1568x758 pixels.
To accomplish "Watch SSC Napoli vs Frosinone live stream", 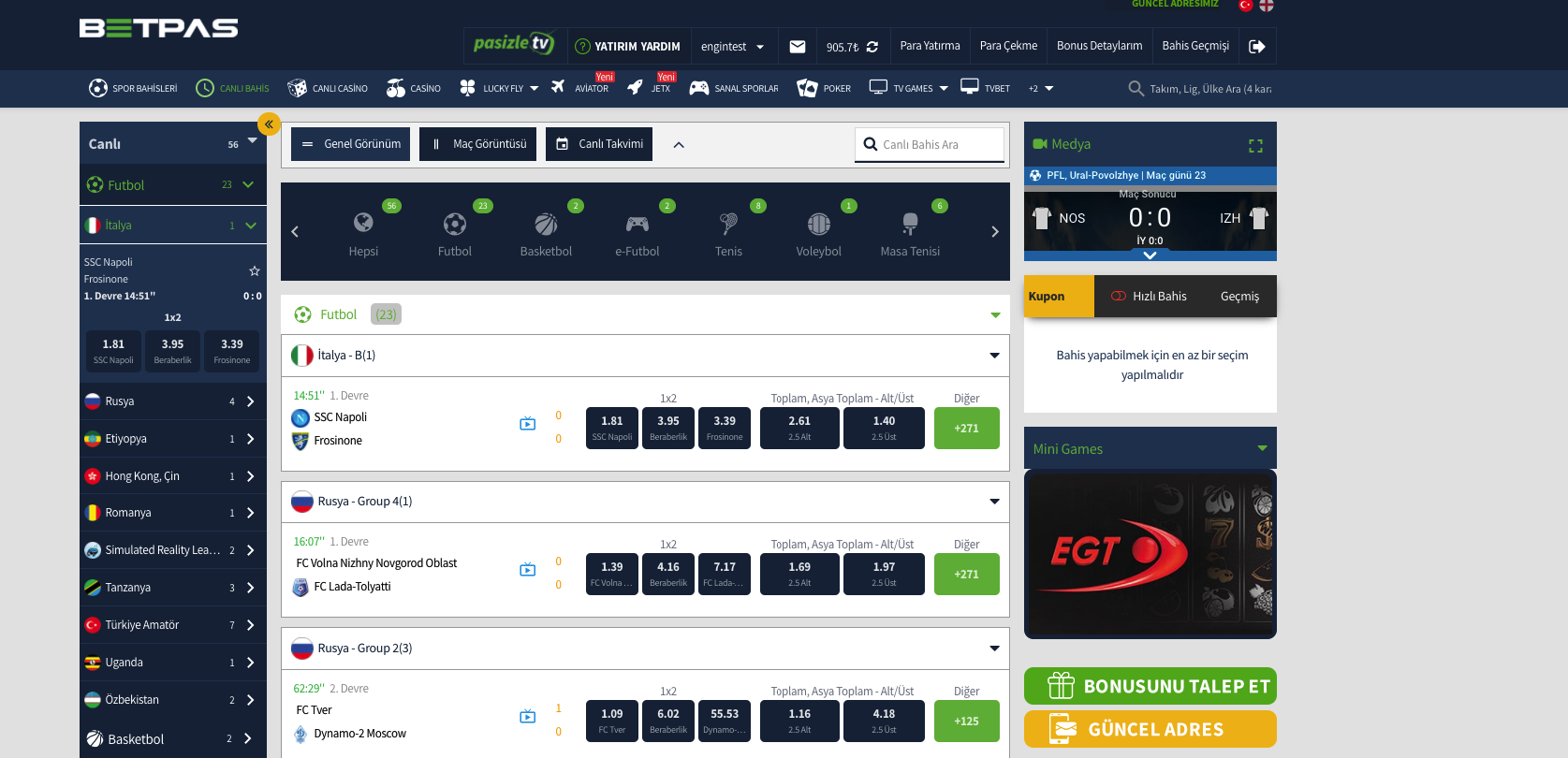I will coord(528,424).
